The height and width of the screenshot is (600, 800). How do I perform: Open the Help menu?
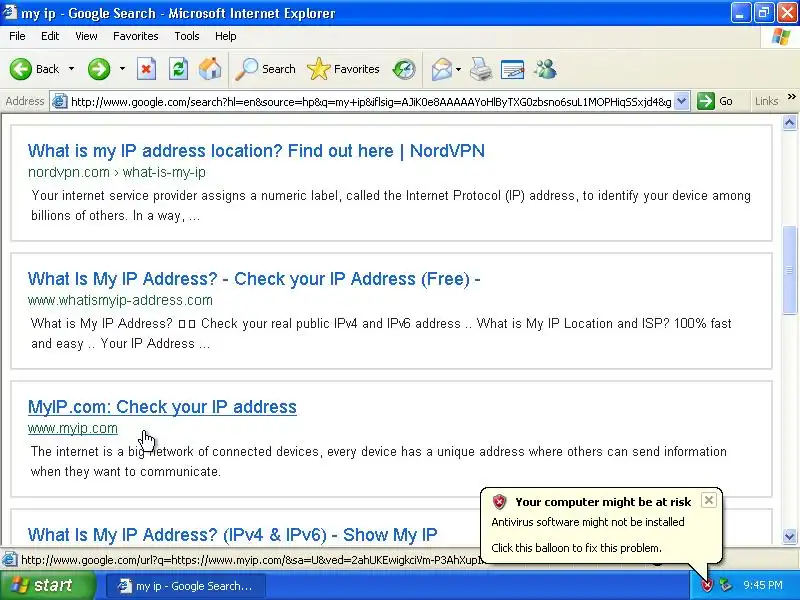point(226,36)
